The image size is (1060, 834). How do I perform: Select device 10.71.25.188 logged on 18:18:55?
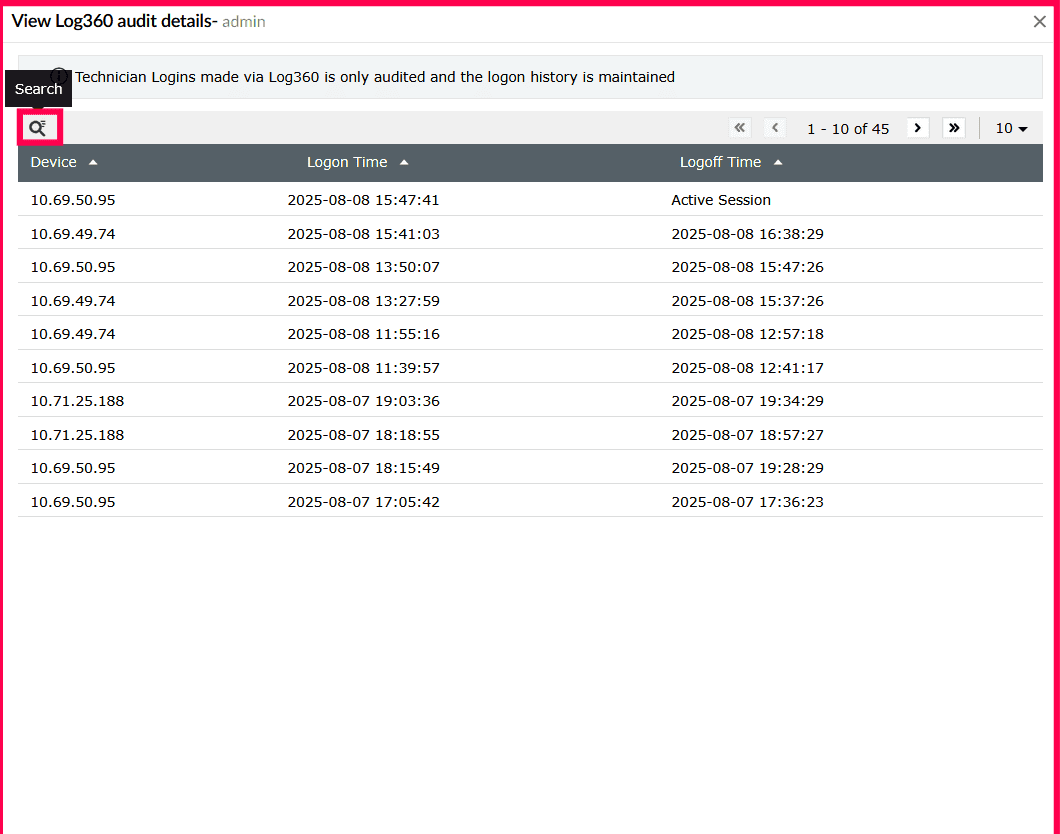[77, 435]
